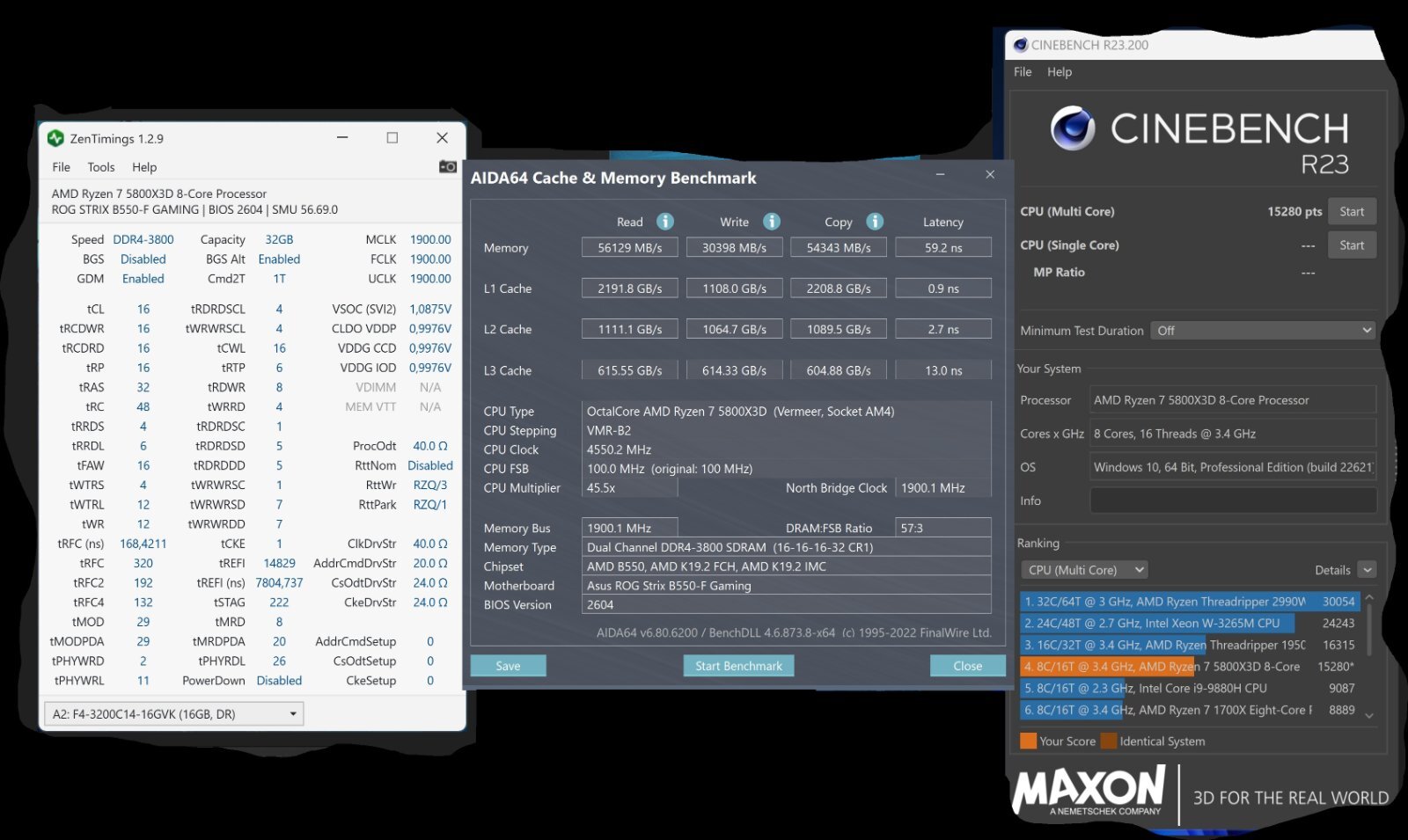Click the Memory Copy value 54343 MB/s

(839, 247)
